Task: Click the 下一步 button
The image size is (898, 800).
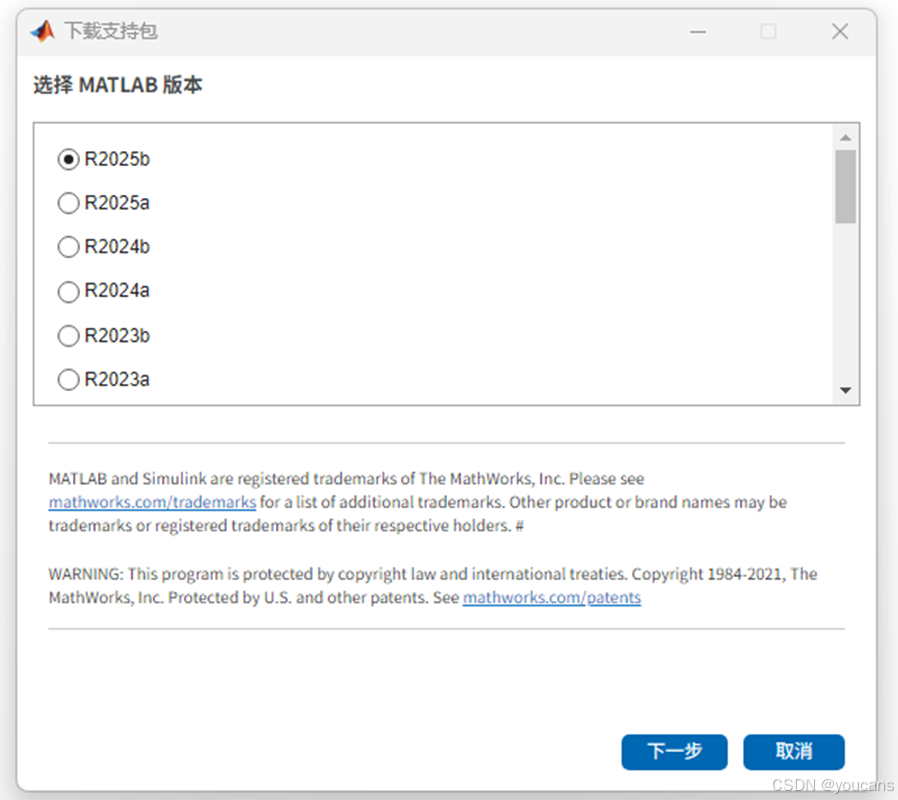Action: (x=674, y=751)
